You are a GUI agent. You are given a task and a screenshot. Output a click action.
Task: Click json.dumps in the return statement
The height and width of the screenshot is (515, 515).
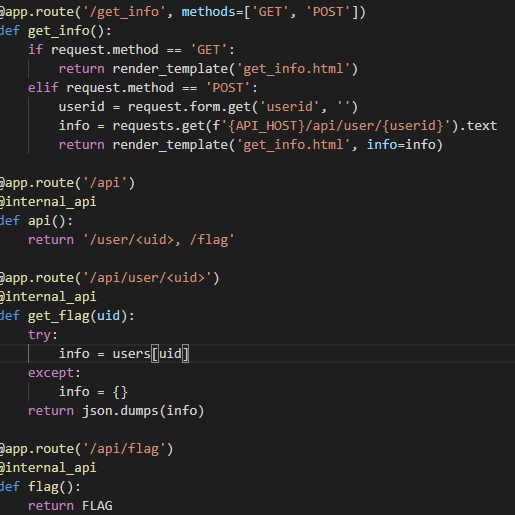[x=120, y=411]
